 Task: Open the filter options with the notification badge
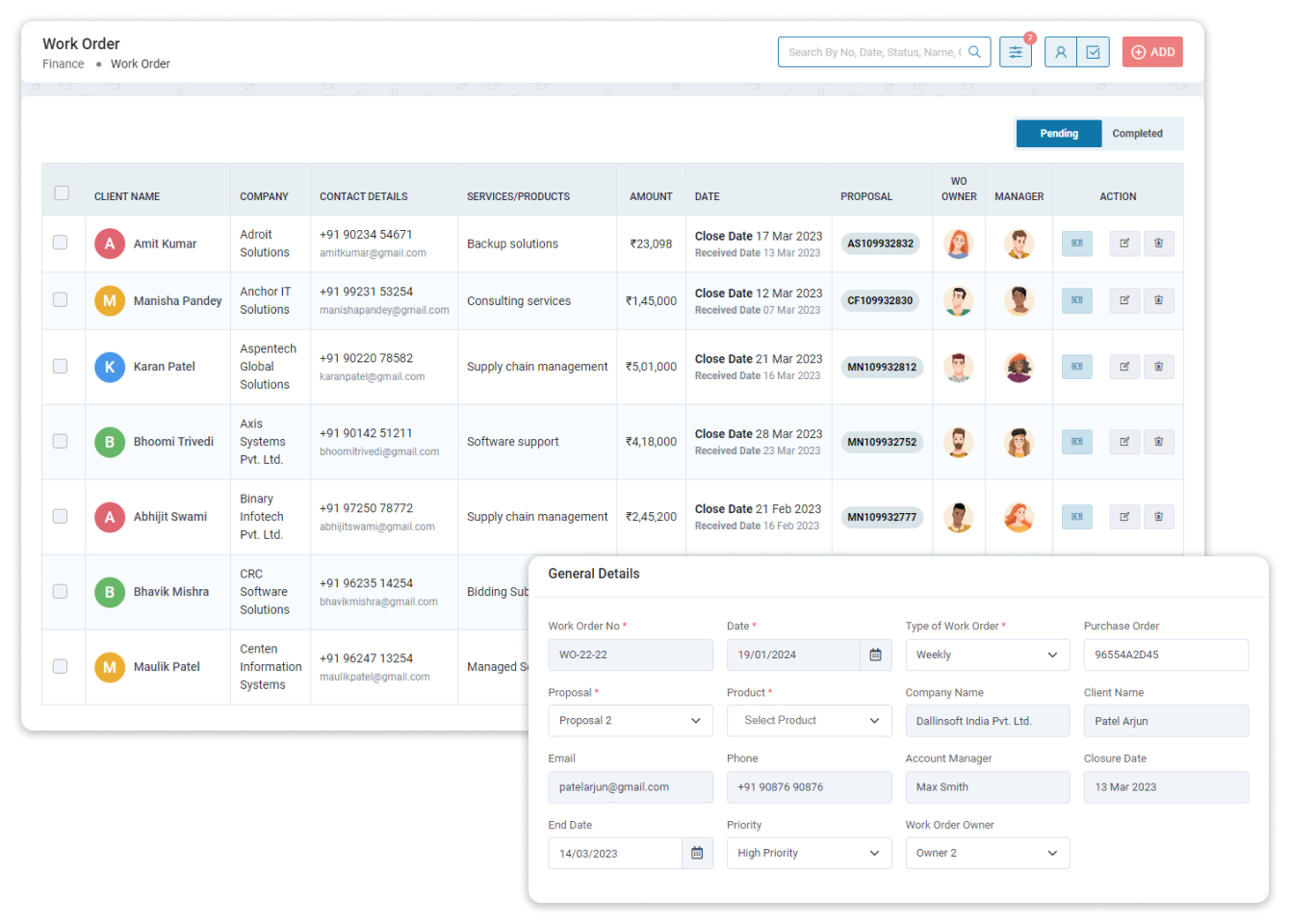coord(1015,51)
